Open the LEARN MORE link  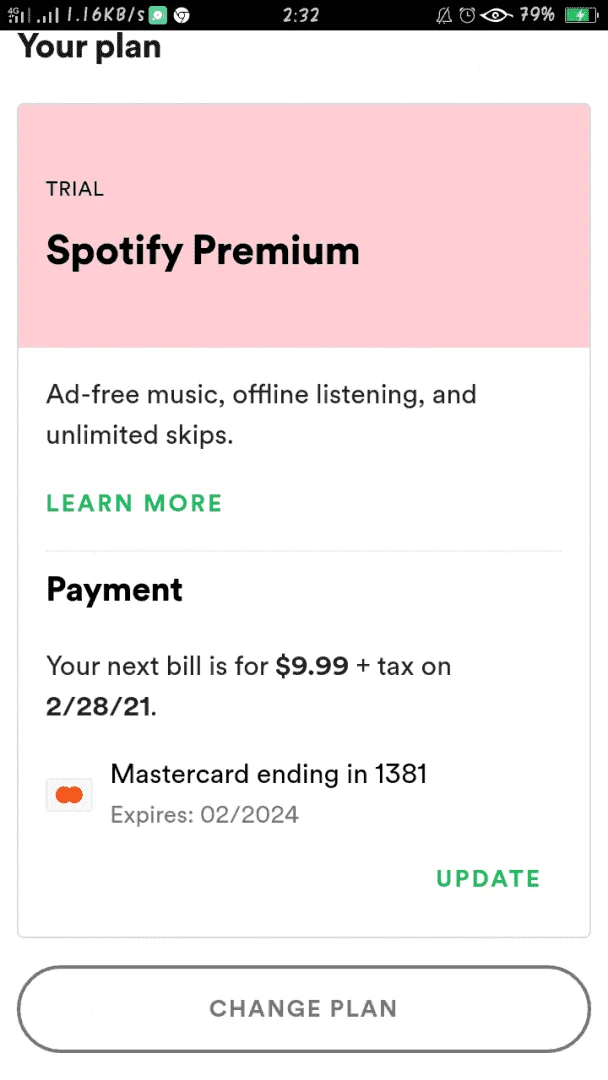[134, 503]
